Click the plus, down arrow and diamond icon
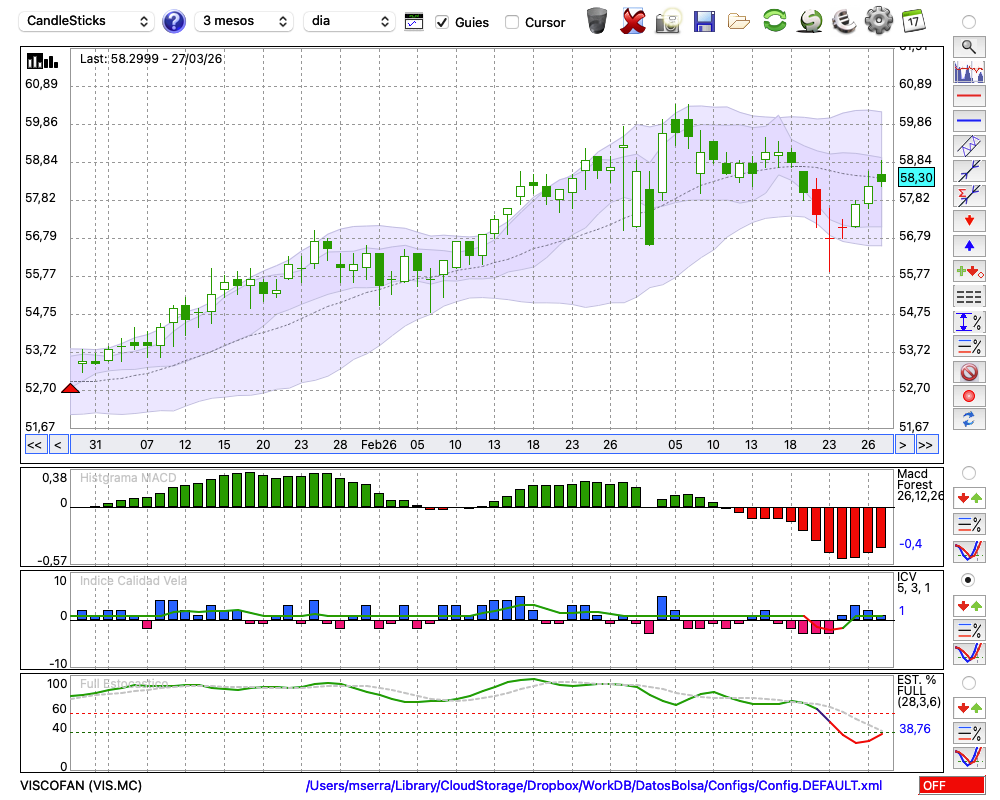1000x800 pixels. click(x=969, y=272)
